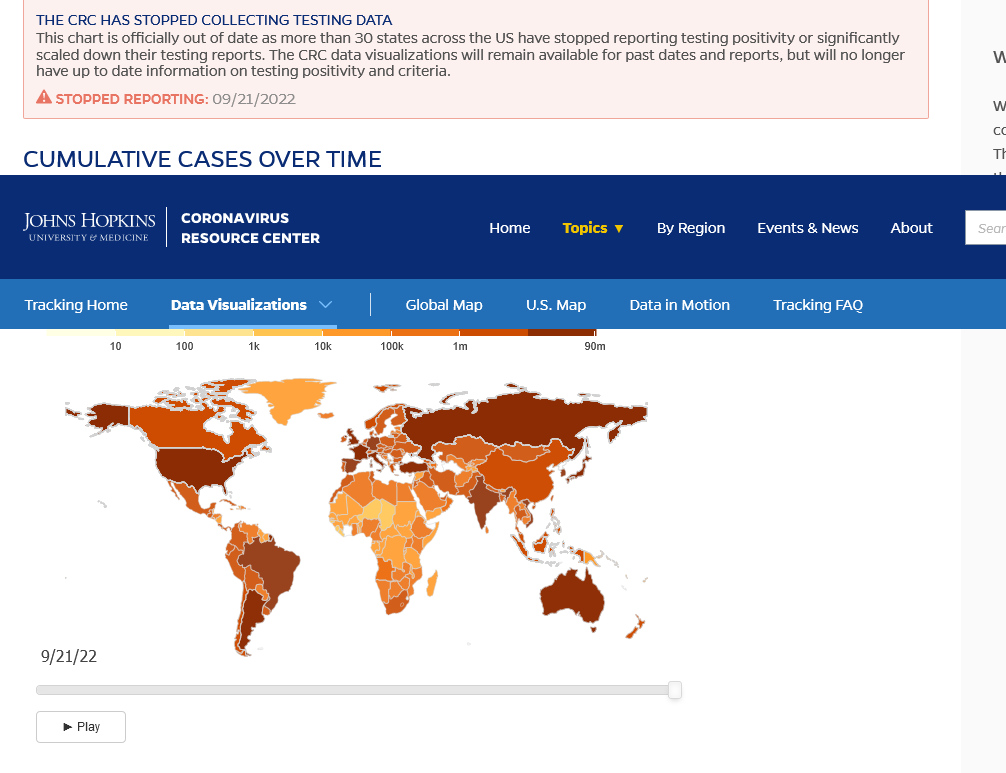The width and height of the screenshot is (1006, 773).
Task: Click the Cumulative Cases Over Time heading
Action: (x=202, y=159)
